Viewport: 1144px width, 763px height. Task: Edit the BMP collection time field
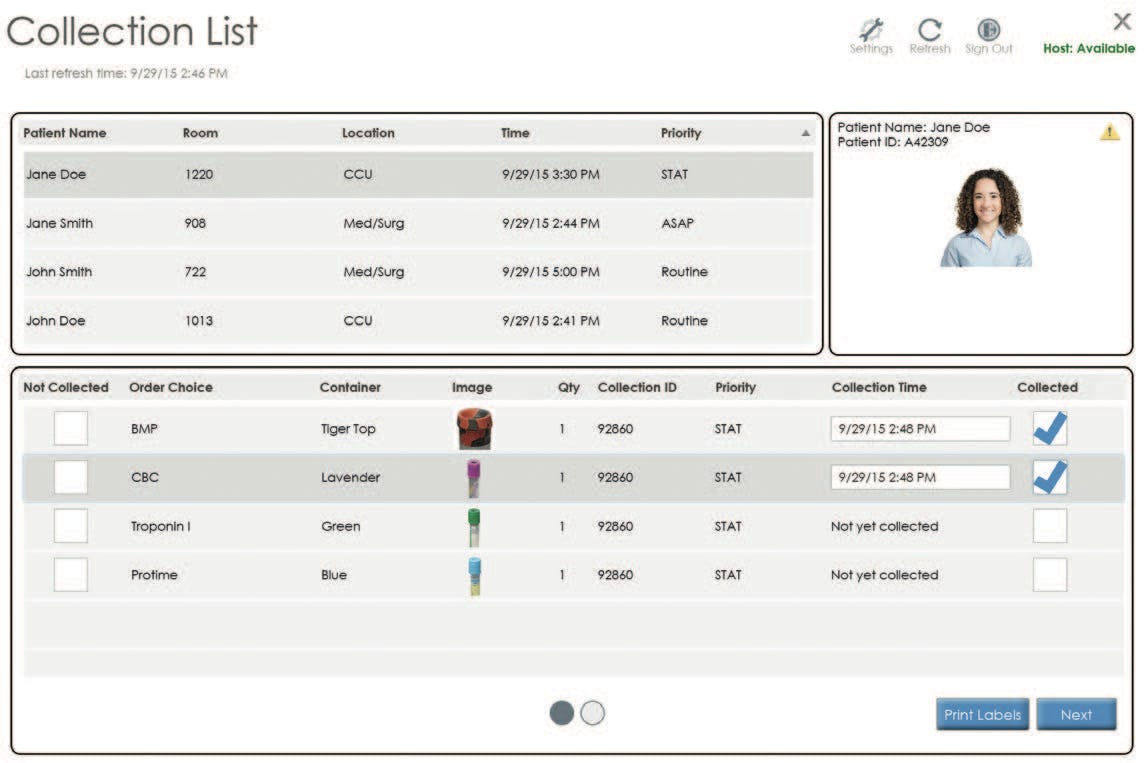[x=920, y=428]
